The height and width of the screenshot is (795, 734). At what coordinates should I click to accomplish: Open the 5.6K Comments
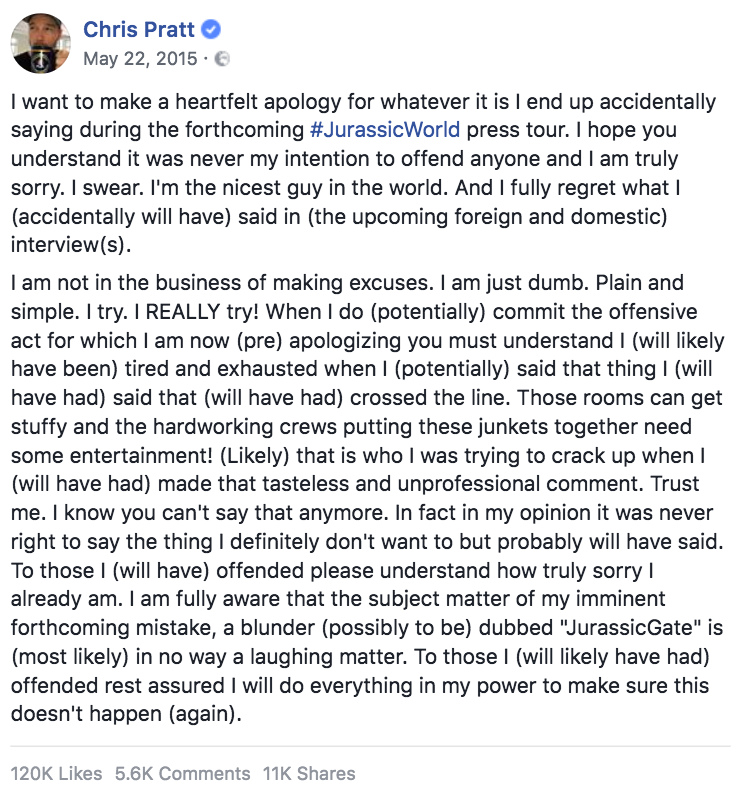[x=182, y=774]
